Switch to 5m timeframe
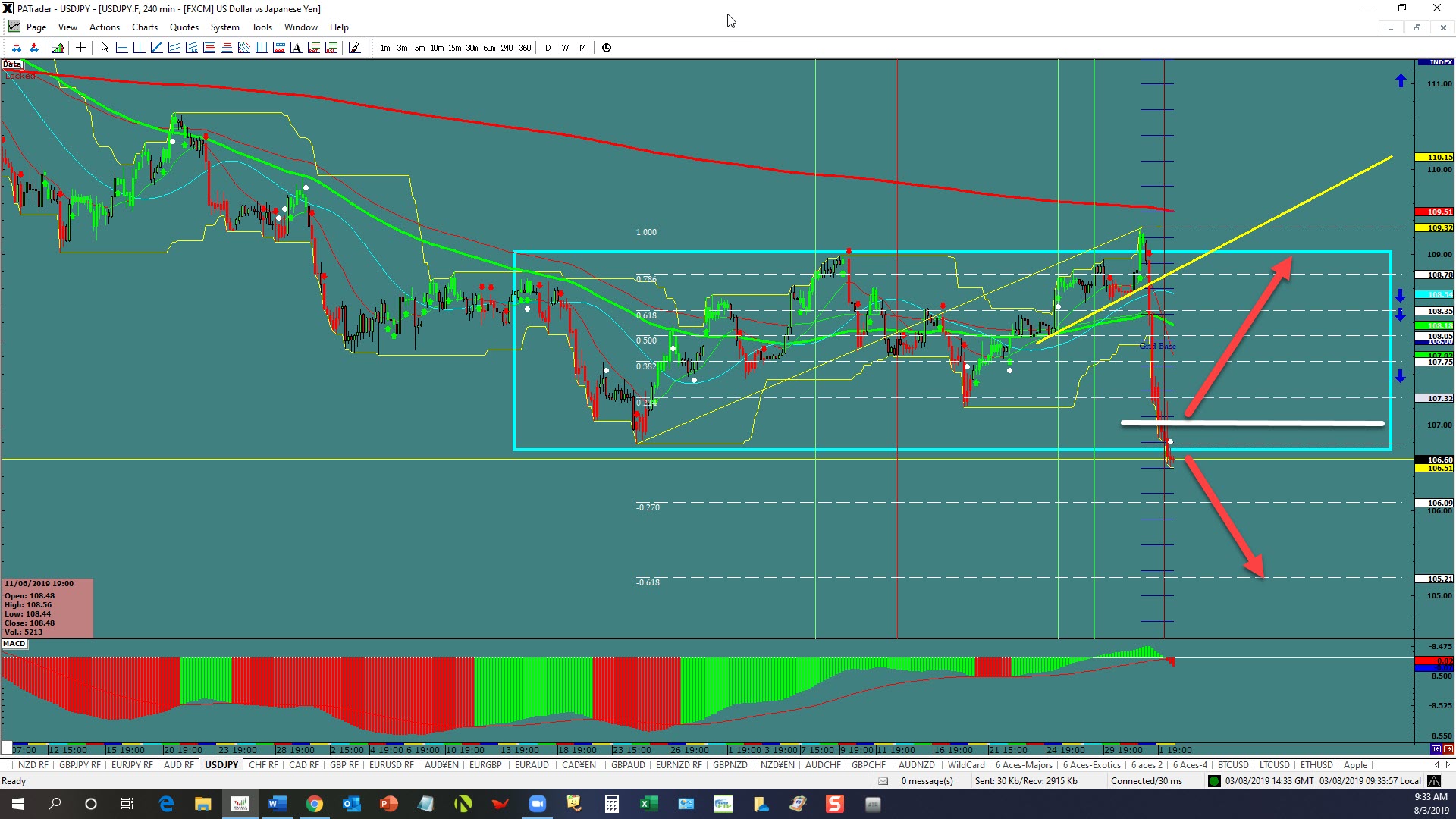 pos(419,48)
